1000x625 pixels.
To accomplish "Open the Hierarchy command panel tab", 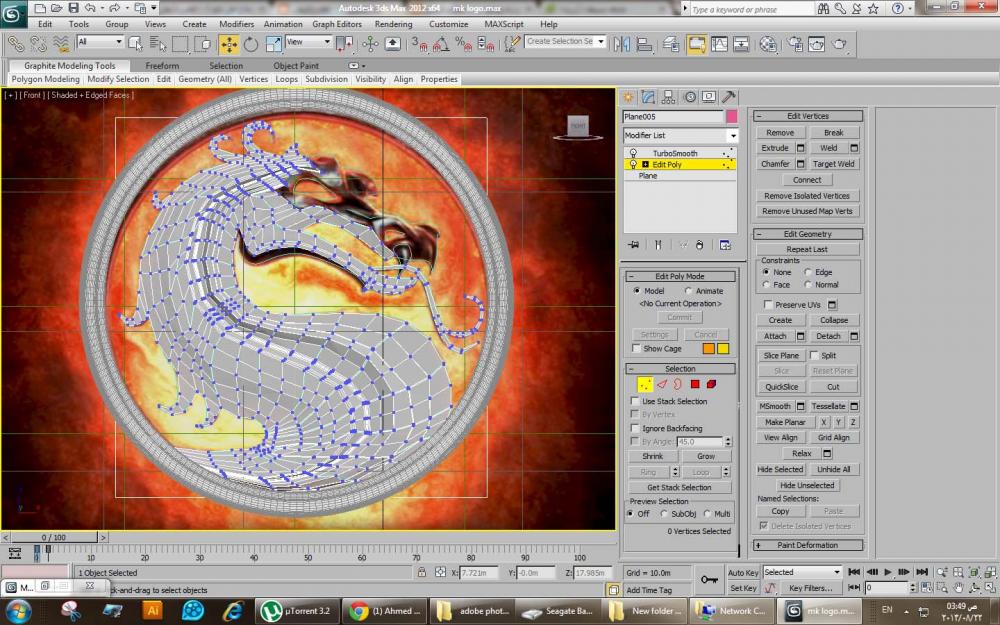I will click(x=668, y=97).
